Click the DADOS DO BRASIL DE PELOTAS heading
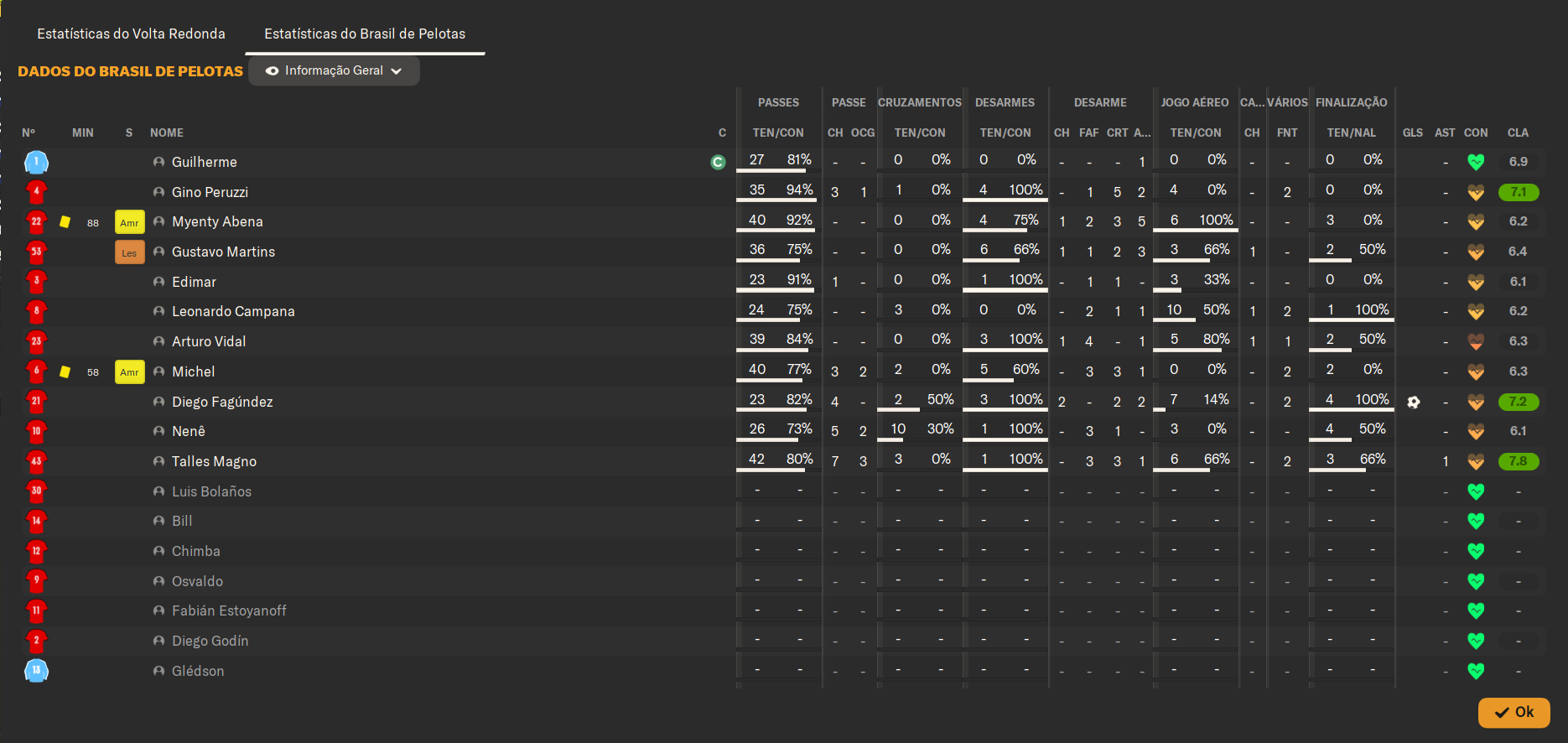This screenshot has width=1568, height=743. (130, 71)
